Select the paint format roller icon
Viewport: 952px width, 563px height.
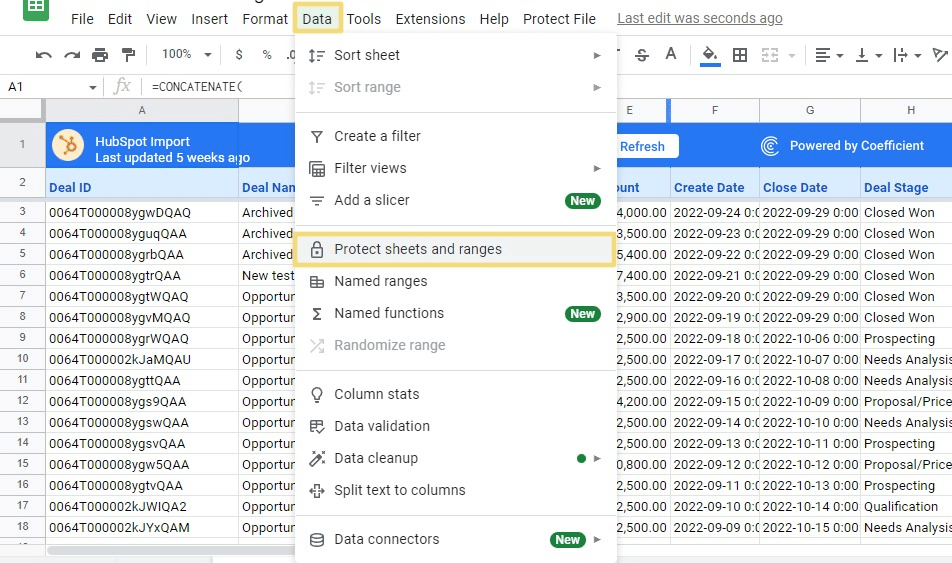[128, 55]
